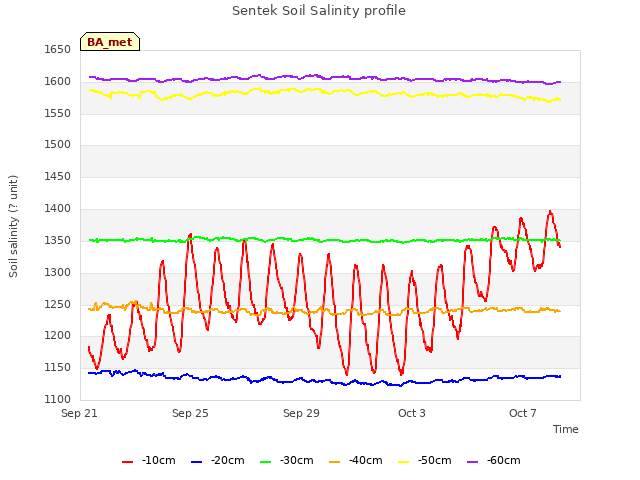
Task: Toggle the -10cm series in legend
Action: point(149,461)
